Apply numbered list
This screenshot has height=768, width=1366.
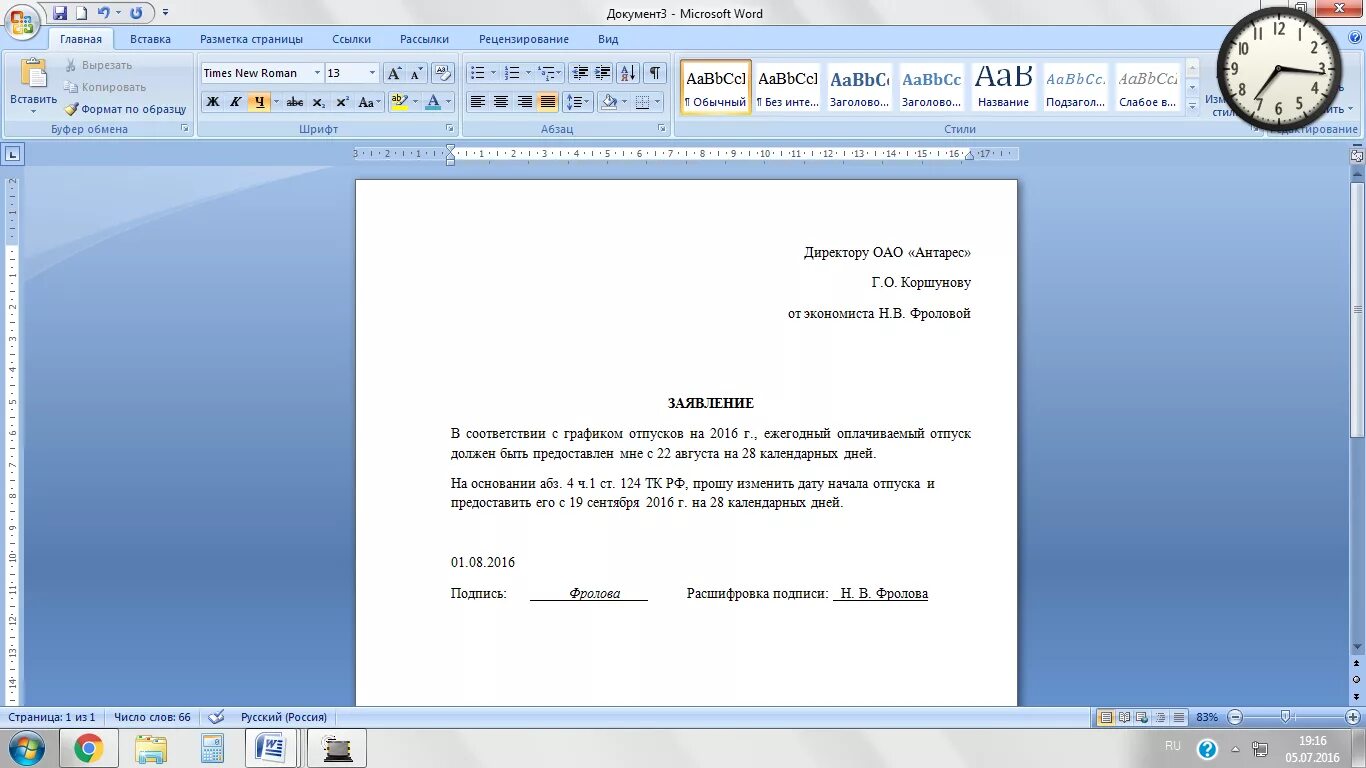coord(512,73)
